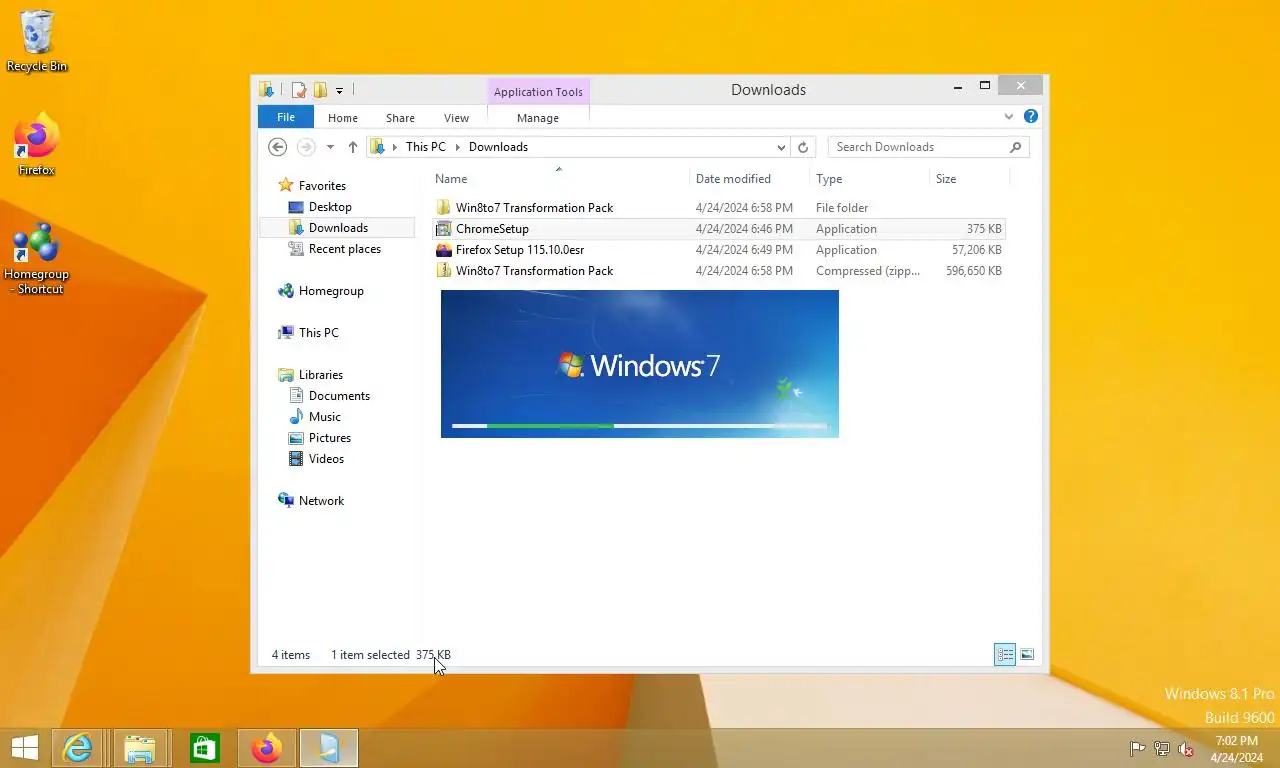Switch to Details view layout button
1280x768 pixels.
point(1005,655)
